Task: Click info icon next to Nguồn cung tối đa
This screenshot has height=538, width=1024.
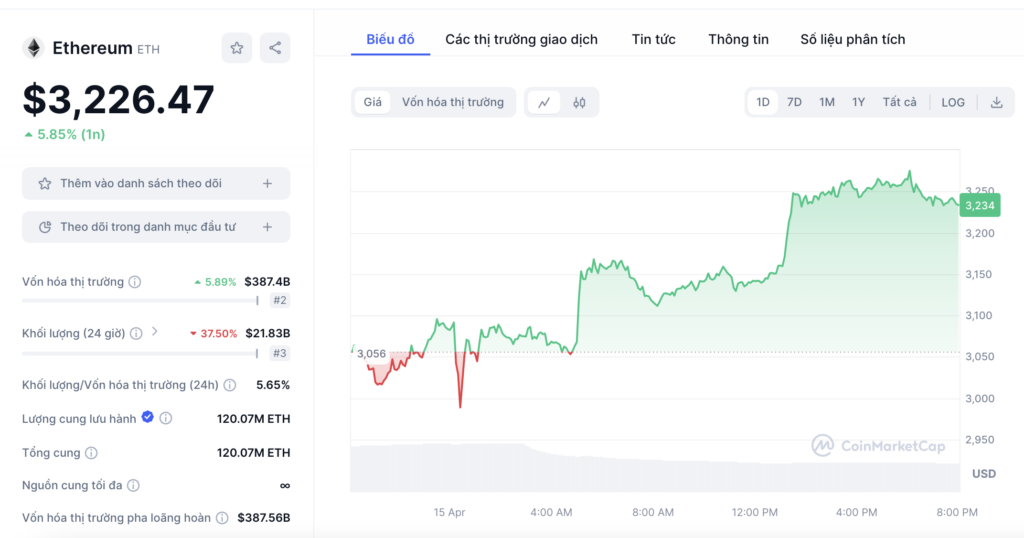Action: [x=133, y=485]
